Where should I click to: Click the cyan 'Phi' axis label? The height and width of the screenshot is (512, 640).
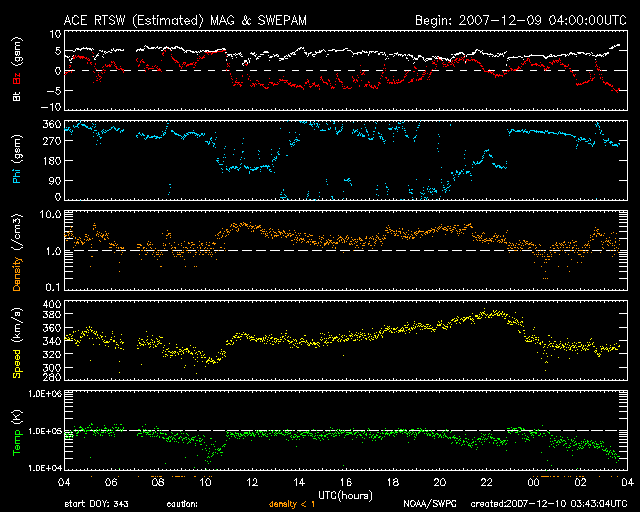point(17,174)
